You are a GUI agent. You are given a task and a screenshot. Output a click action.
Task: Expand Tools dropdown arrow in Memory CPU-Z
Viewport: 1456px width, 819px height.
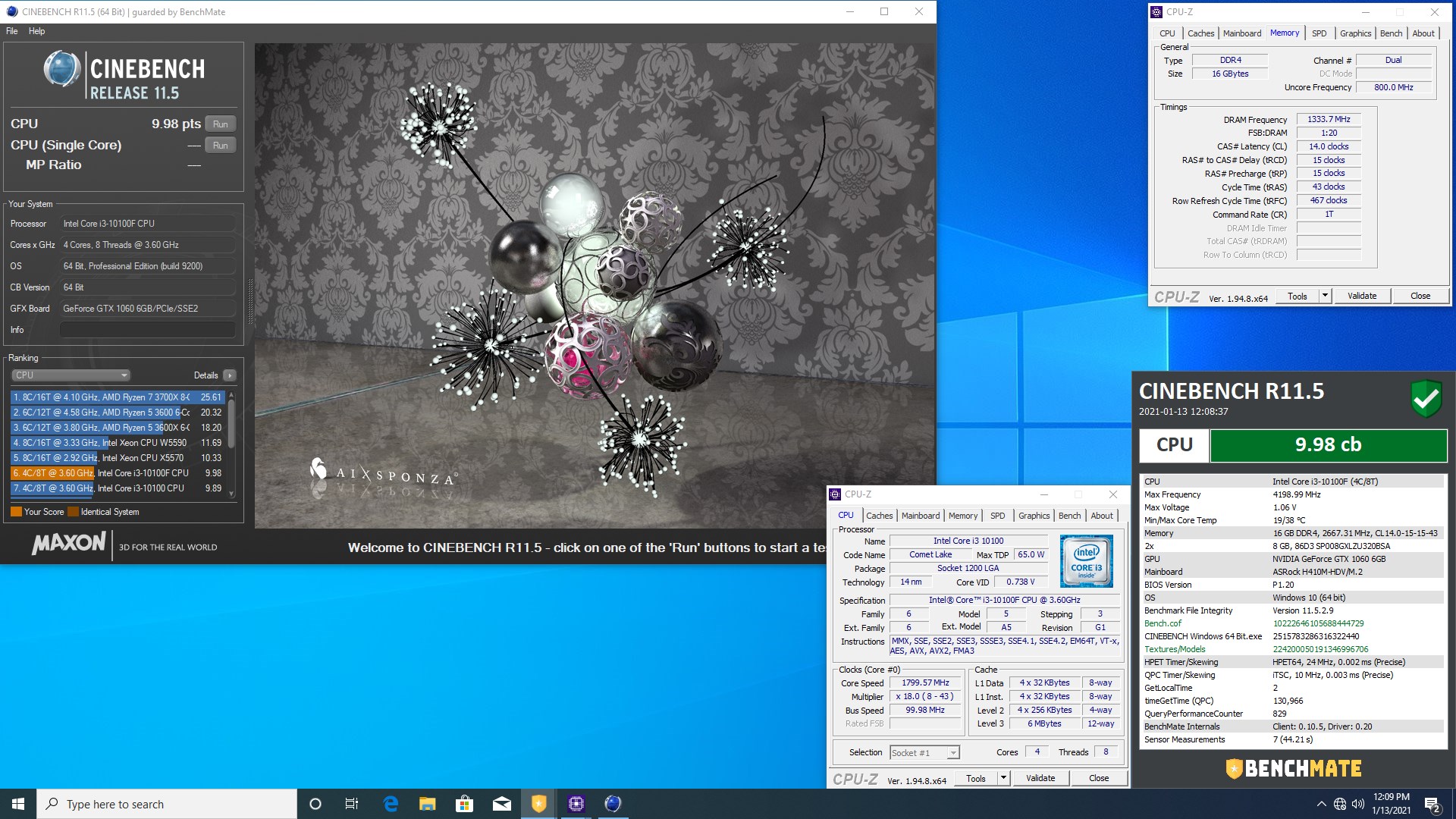(x=1325, y=297)
